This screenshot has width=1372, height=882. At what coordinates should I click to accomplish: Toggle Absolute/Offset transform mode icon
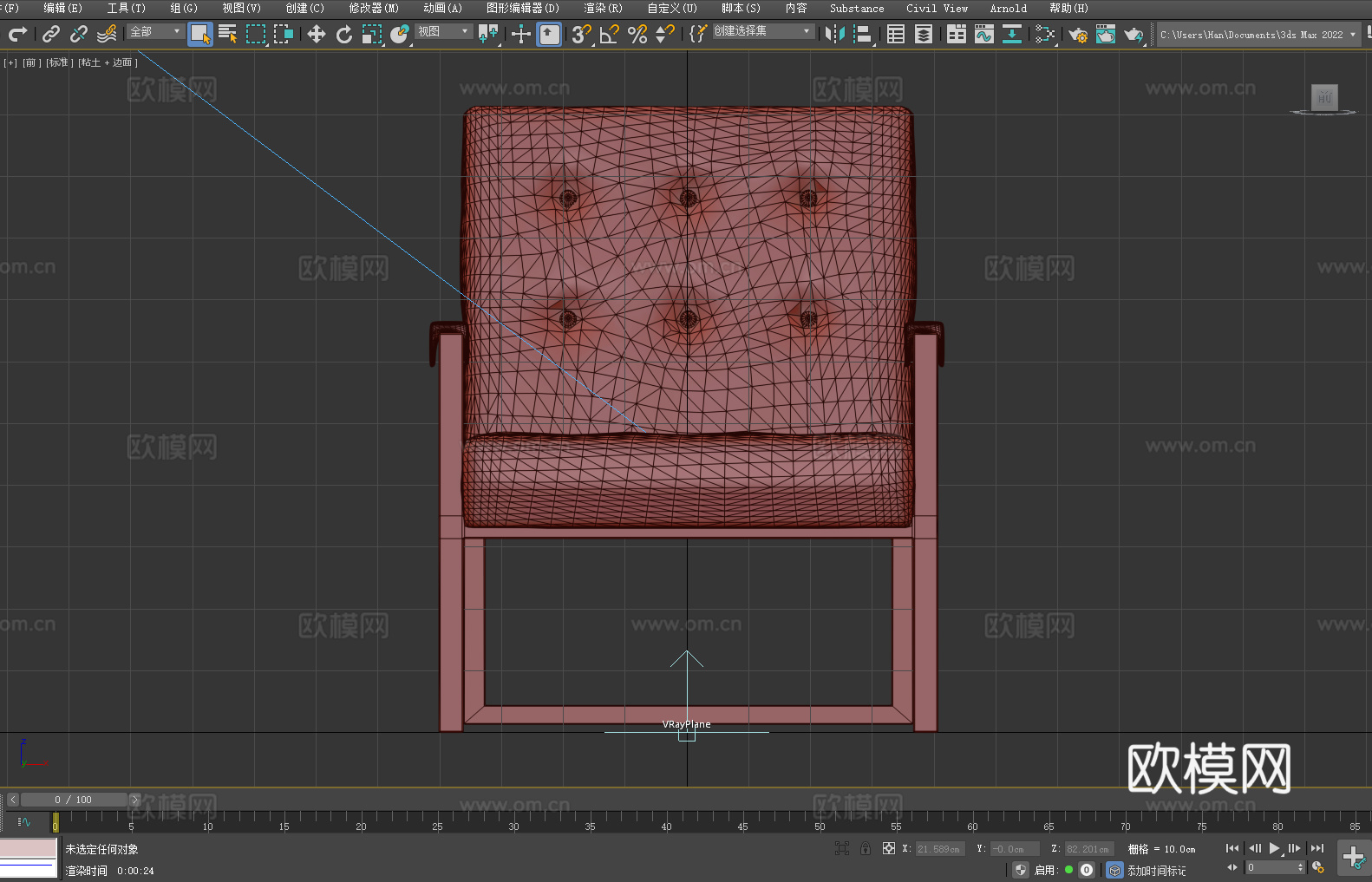coord(889,848)
